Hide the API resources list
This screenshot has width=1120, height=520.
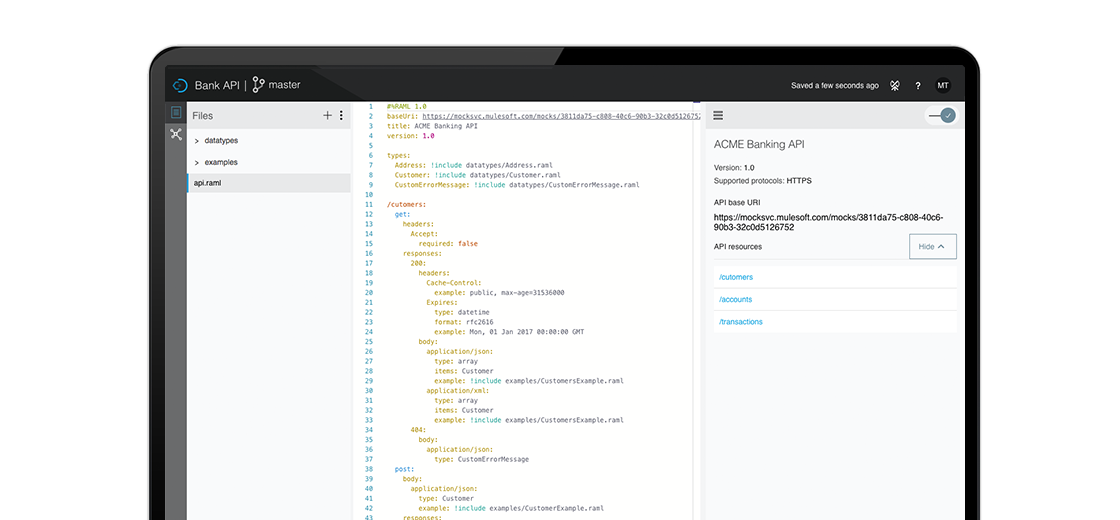pos(932,246)
